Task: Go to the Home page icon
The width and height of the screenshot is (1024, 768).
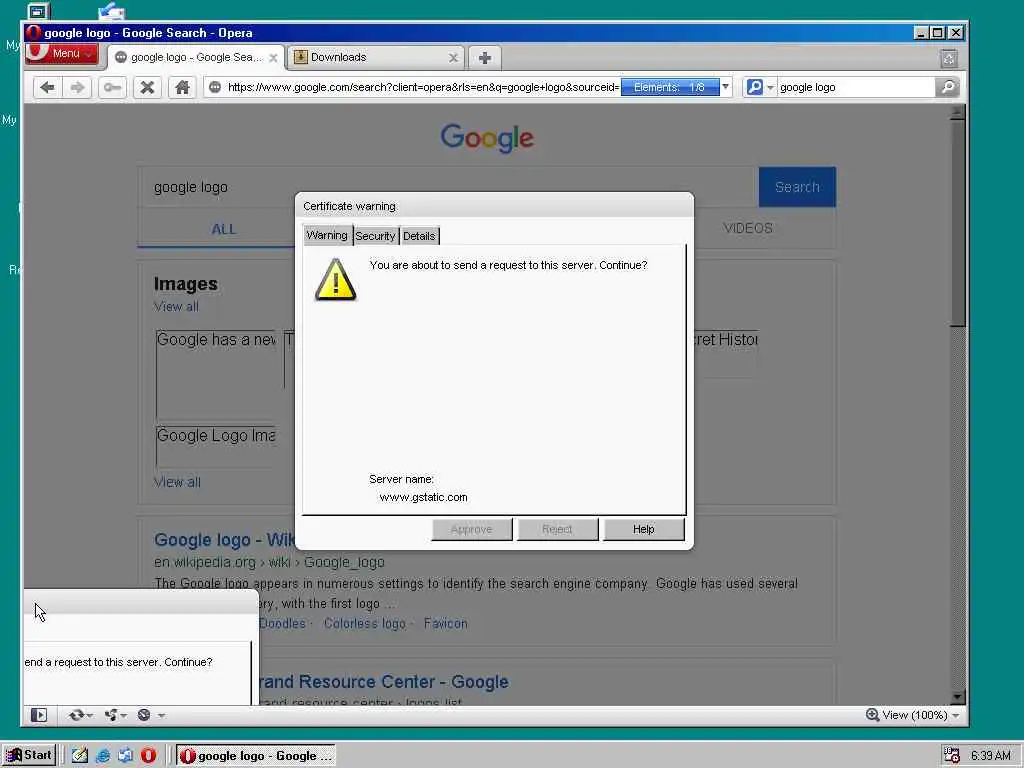Action: (x=182, y=88)
